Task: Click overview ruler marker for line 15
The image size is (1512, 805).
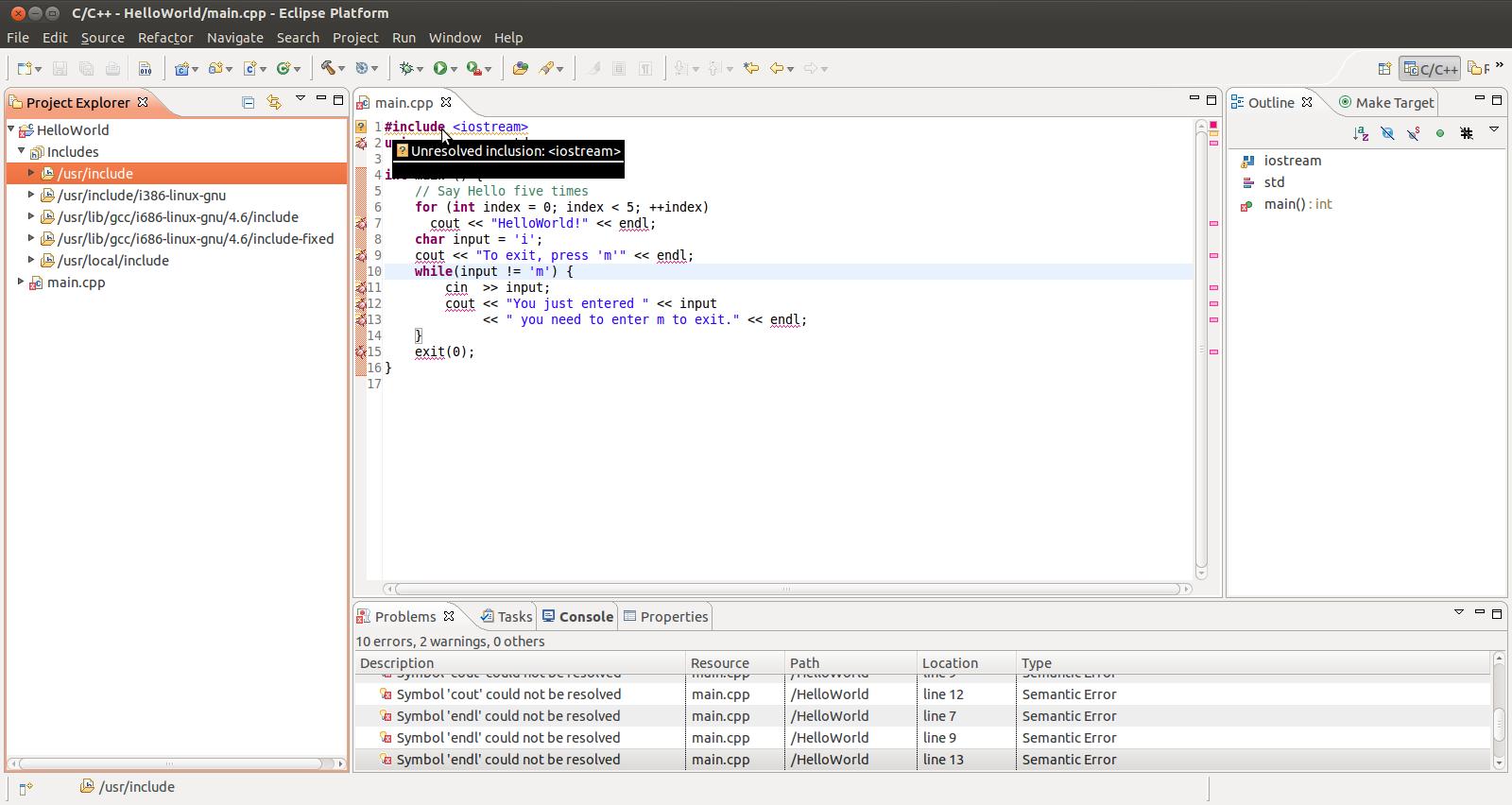Action: 1213,351
